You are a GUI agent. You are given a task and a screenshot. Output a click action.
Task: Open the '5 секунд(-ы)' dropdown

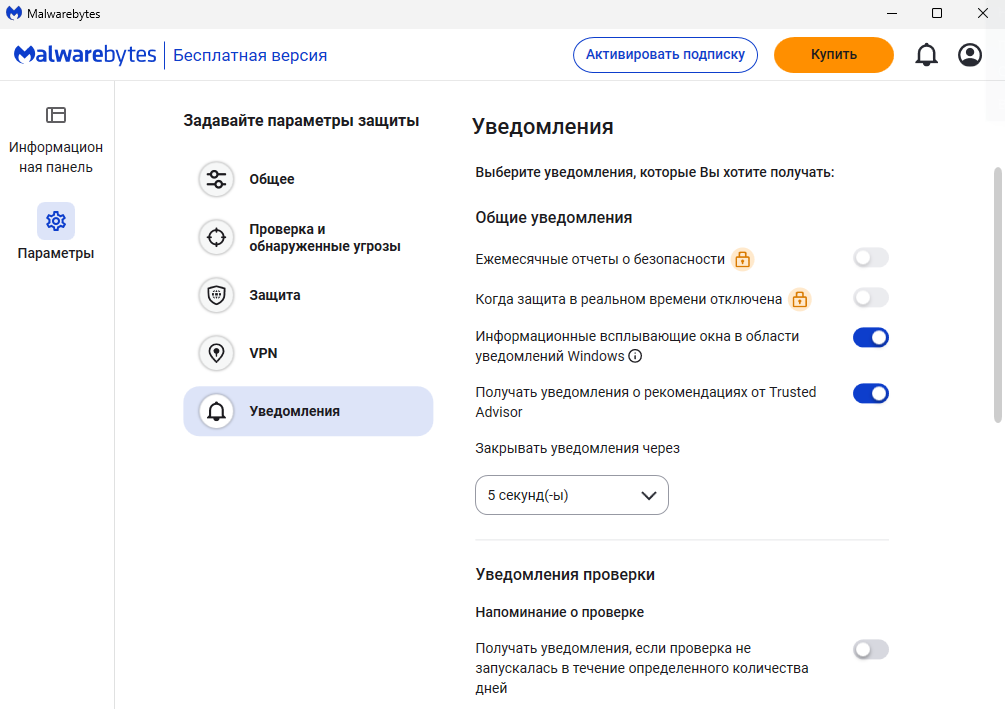pyautogui.click(x=571, y=495)
